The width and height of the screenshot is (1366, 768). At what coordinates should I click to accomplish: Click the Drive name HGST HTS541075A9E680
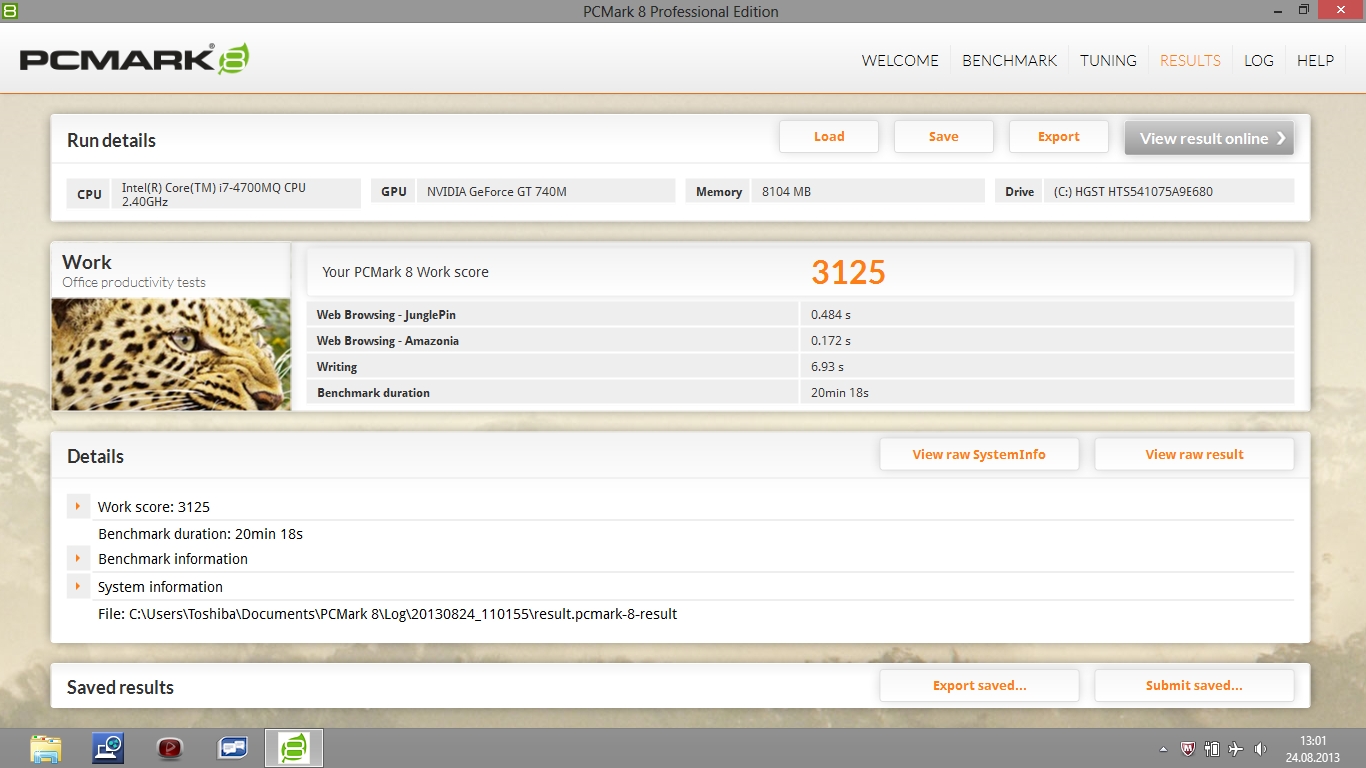click(1133, 192)
